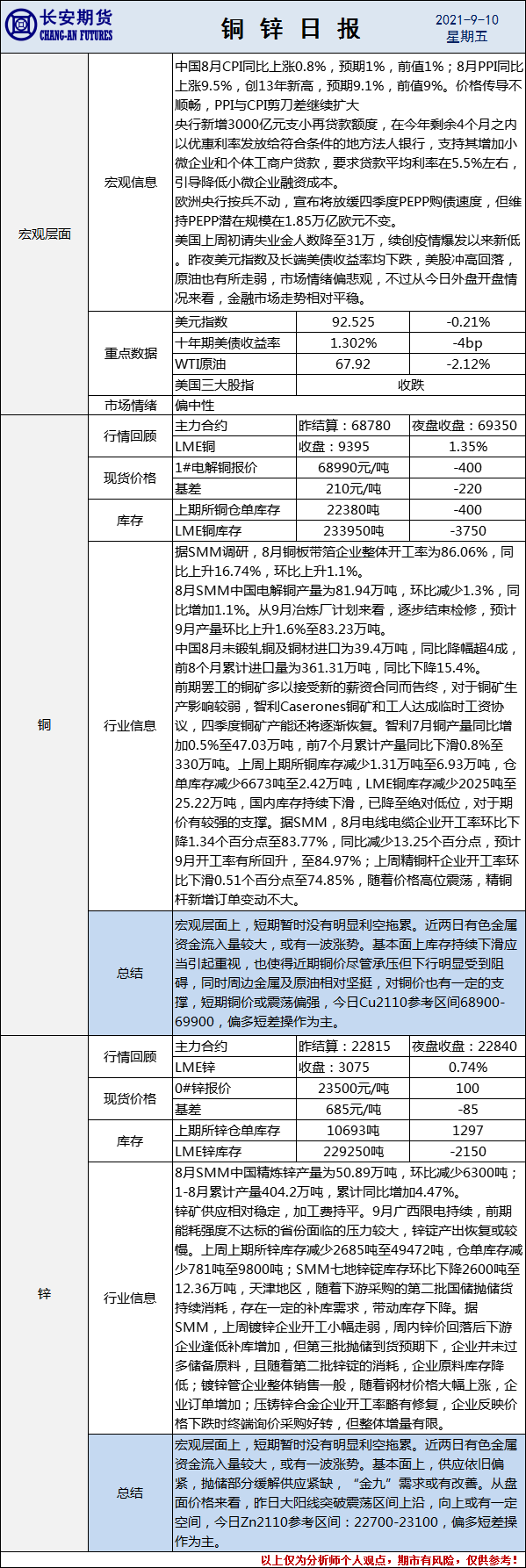Select the 市场情绪 偏中性 cell
This screenshot has width=526, height=1568.
coord(349,406)
